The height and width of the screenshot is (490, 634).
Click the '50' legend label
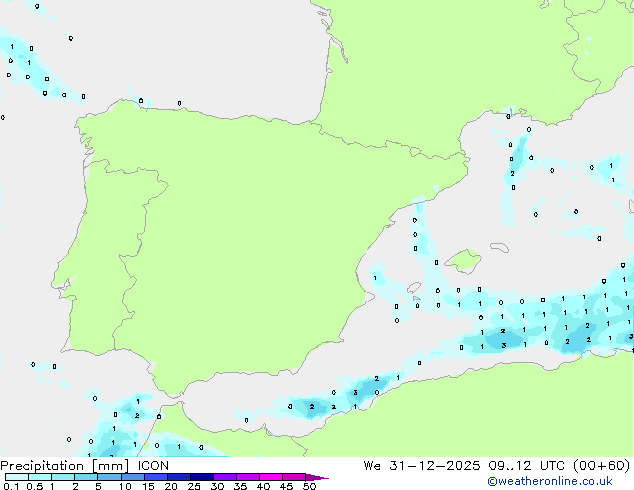310,486
